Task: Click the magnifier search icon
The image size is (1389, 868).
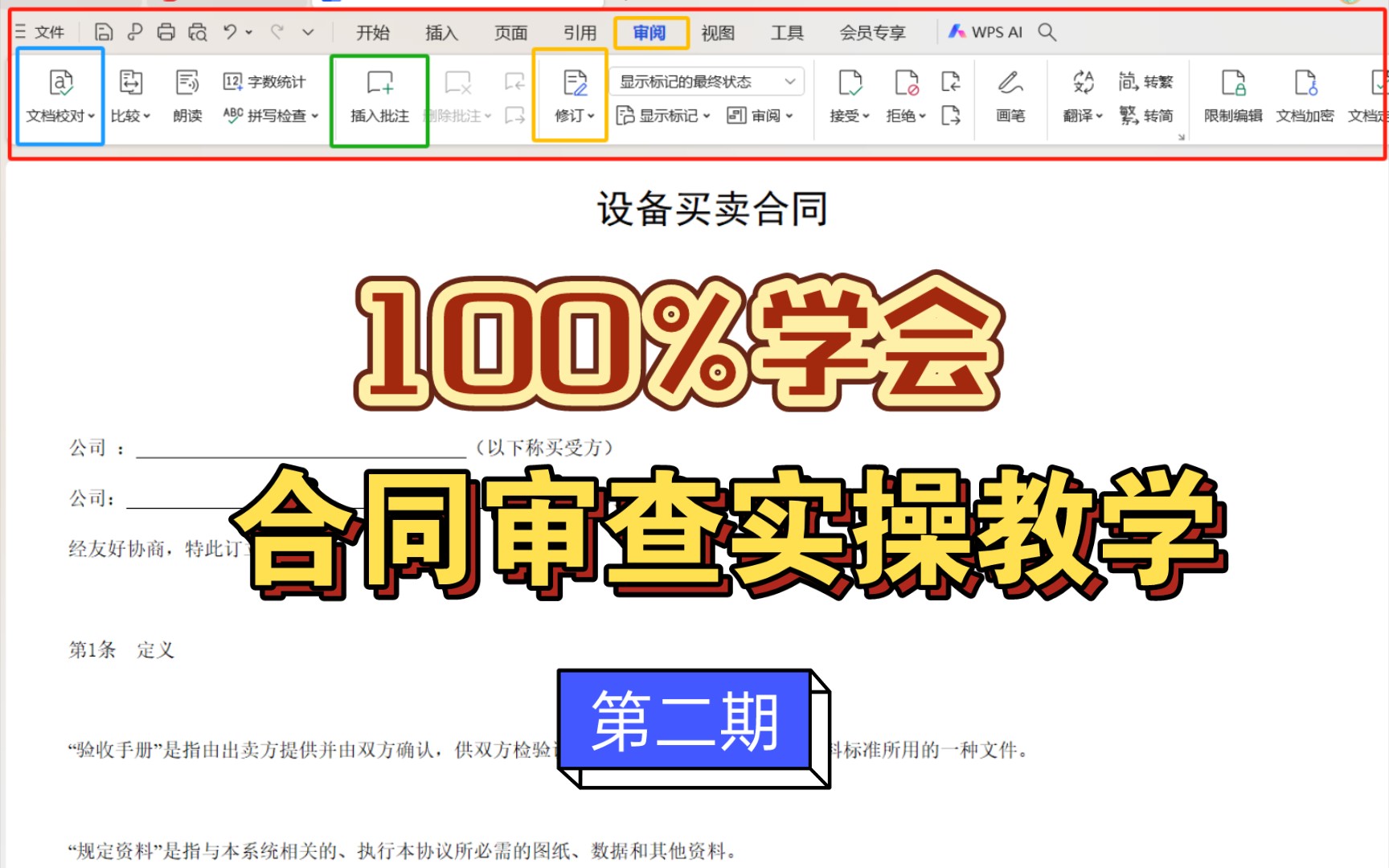Action: (x=1047, y=32)
